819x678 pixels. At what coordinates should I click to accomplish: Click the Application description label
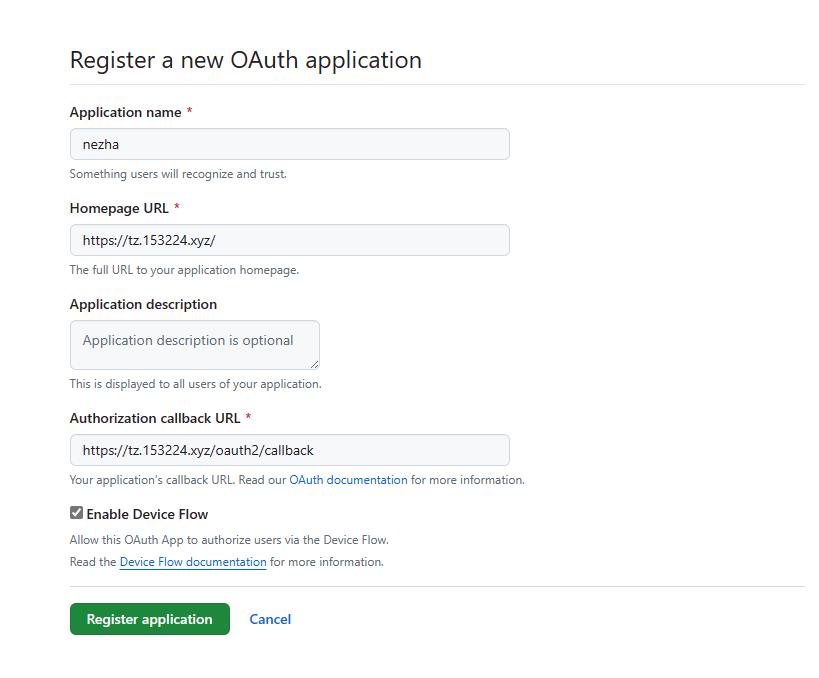click(x=143, y=304)
